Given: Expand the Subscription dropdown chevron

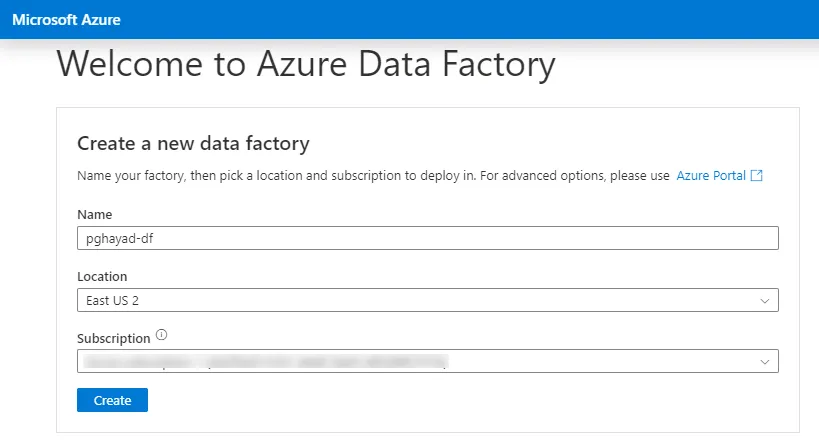Looking at the screenshot, I should 765,361.
